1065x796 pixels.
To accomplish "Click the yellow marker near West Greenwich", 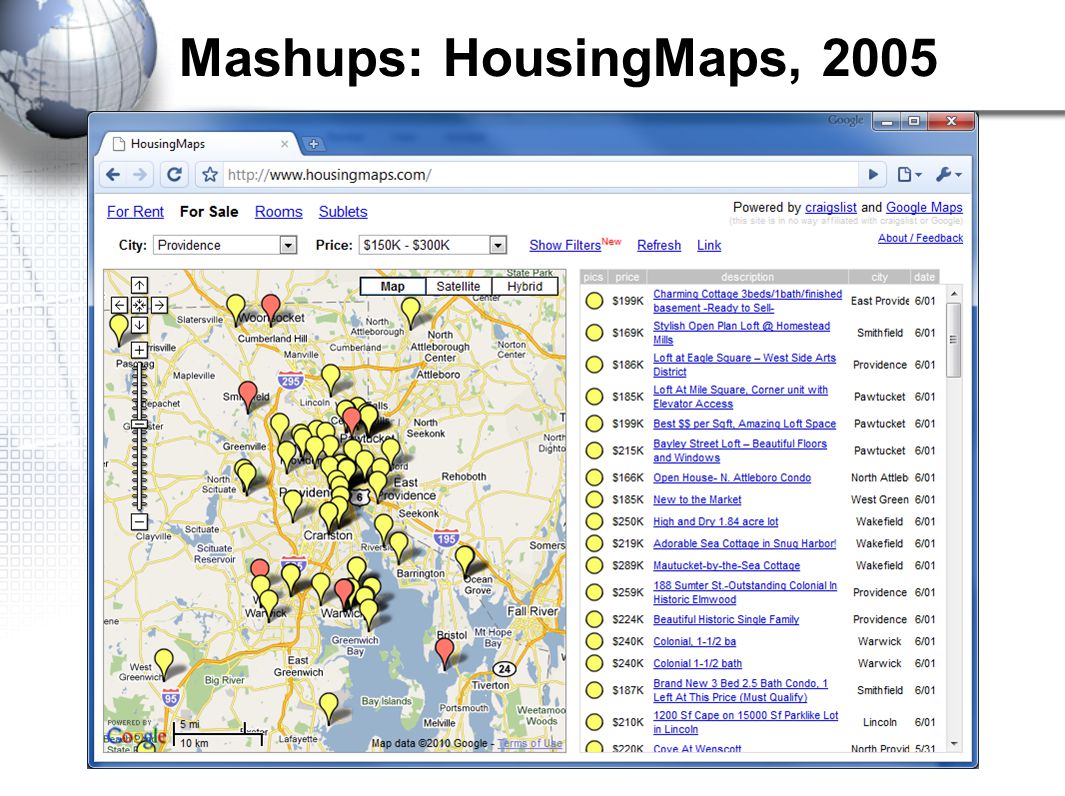I will [x=164, y=664].
